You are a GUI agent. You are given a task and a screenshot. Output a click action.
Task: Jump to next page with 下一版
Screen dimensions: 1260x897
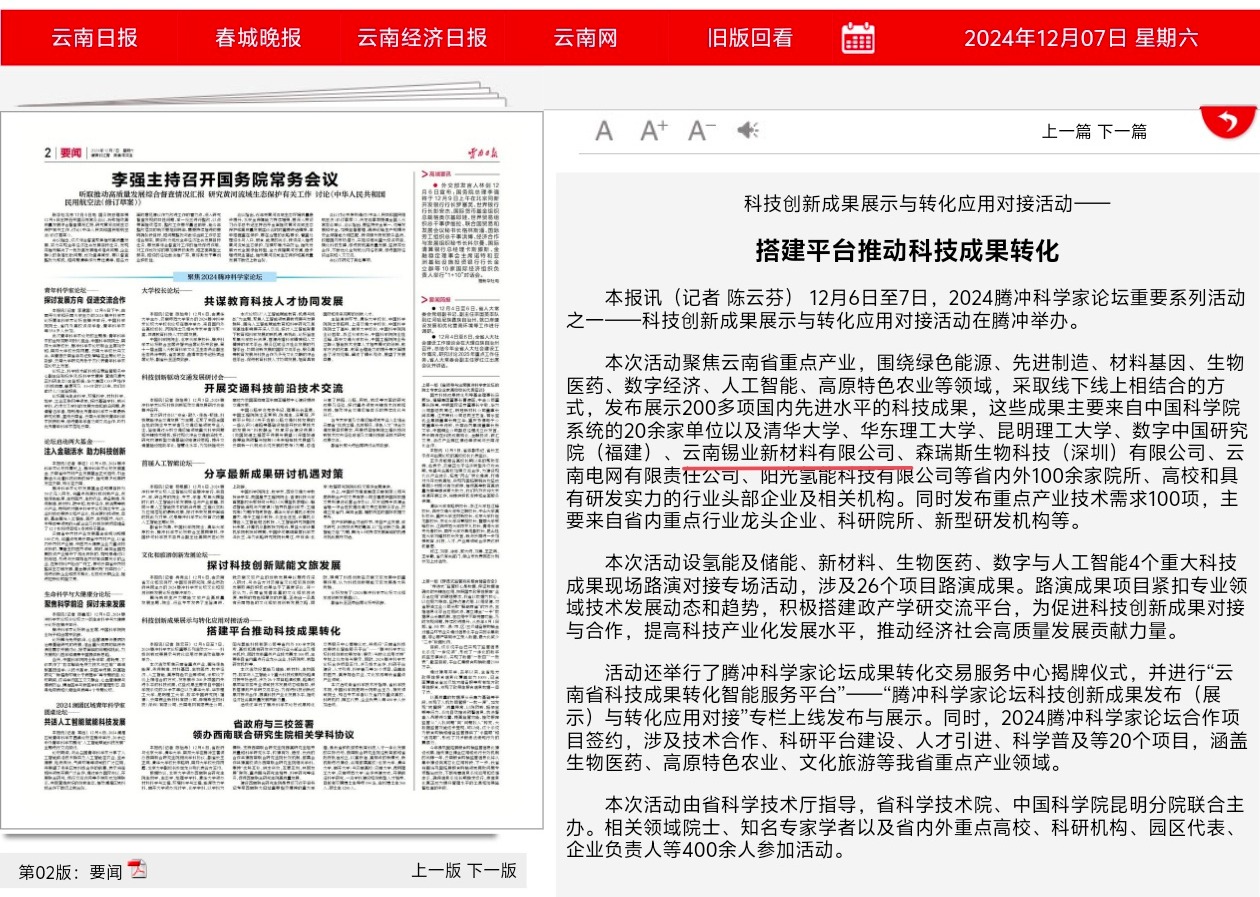[x=492, y=870]
